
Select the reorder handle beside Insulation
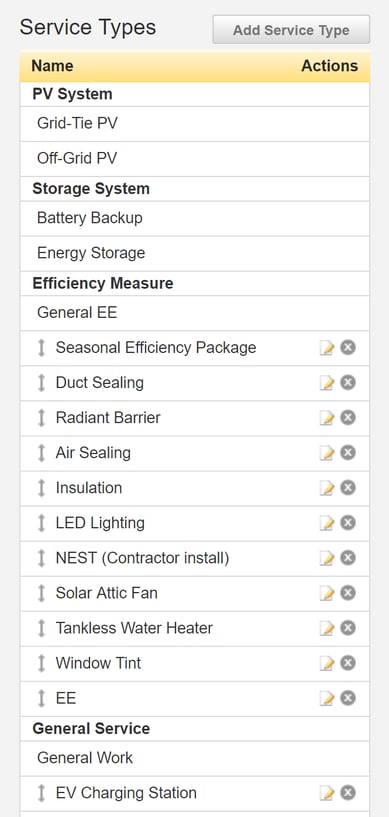tap(42, 488)
